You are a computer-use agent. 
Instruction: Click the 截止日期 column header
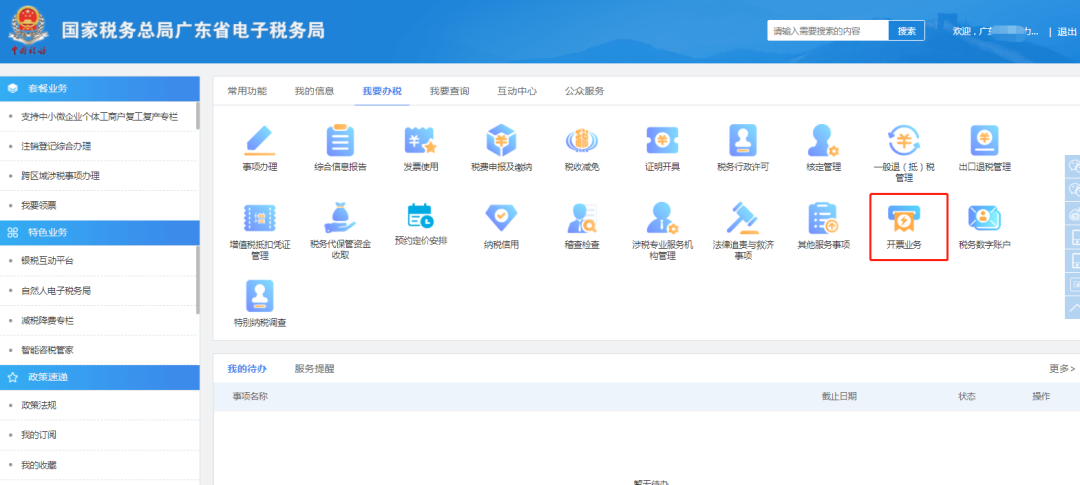pyautogui.click(x=840, y=397)
